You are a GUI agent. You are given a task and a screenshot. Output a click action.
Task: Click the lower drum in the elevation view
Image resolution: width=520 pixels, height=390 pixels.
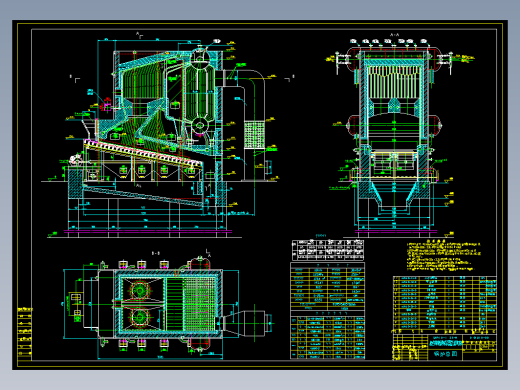click(x=200, y=126)
